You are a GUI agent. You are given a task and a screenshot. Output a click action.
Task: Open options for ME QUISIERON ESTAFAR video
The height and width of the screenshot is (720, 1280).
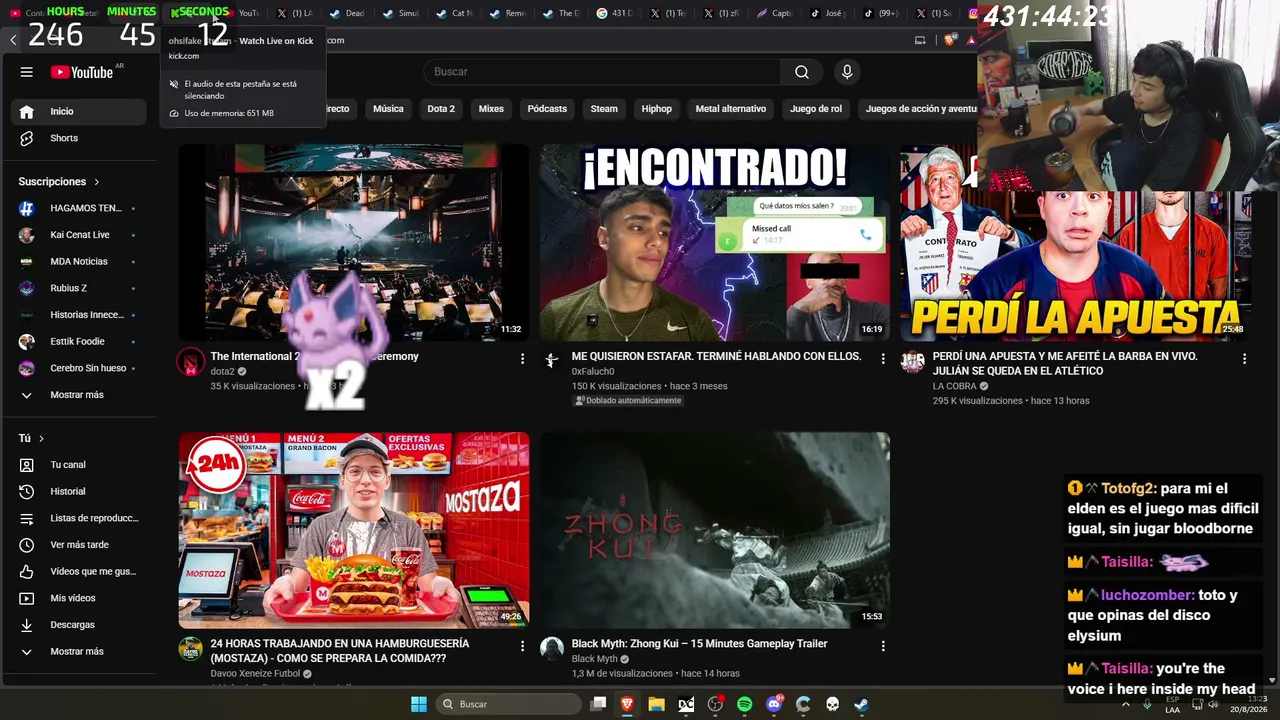pos(883,358)
